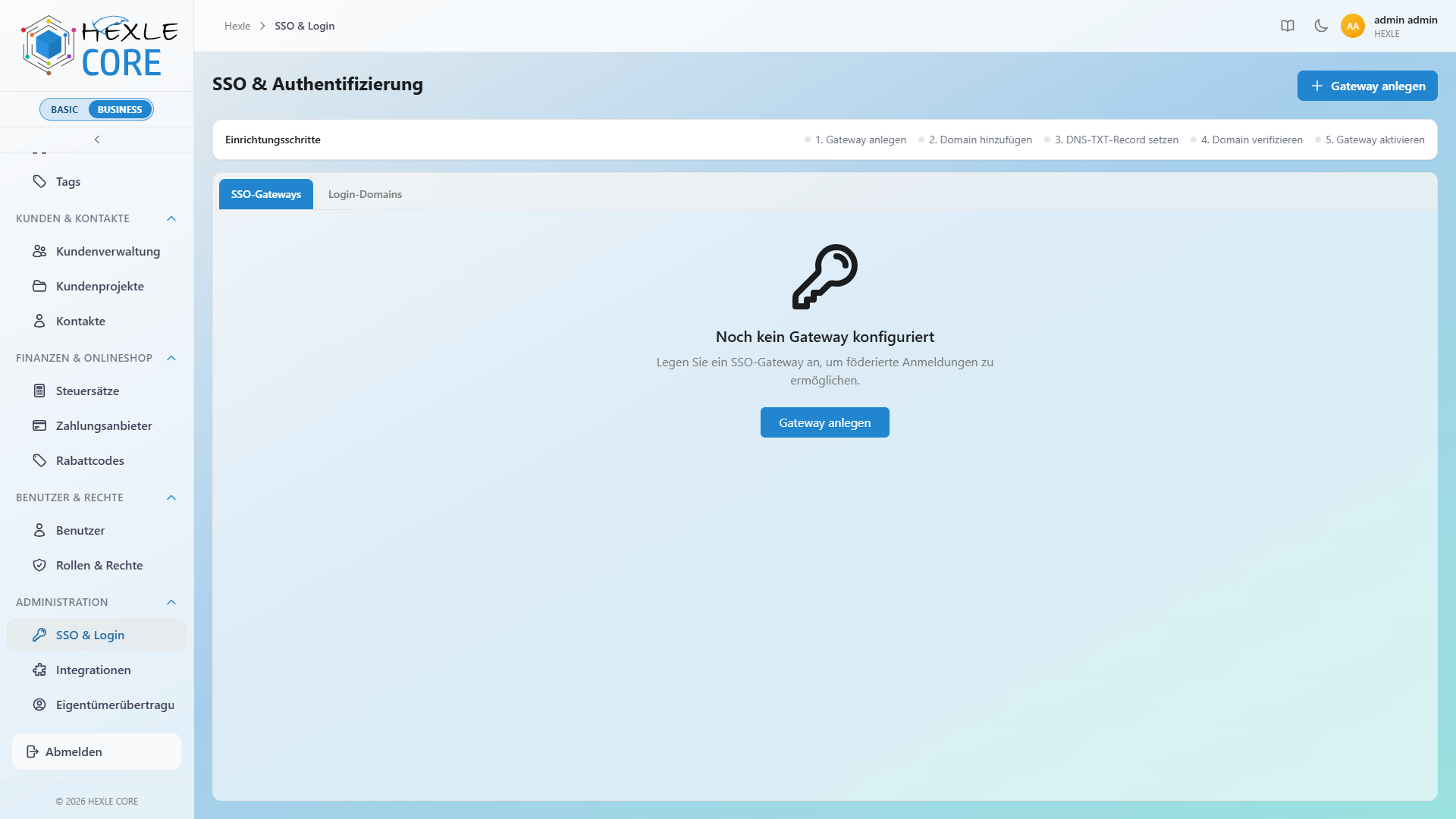The image size is (1456, 819).
Task: Select the BASIC mode option
Action: (64, 109)
